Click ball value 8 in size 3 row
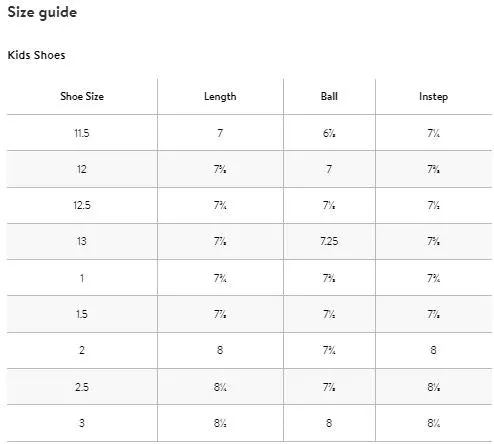This screenshot has width=494, height=444. point(329,423)
